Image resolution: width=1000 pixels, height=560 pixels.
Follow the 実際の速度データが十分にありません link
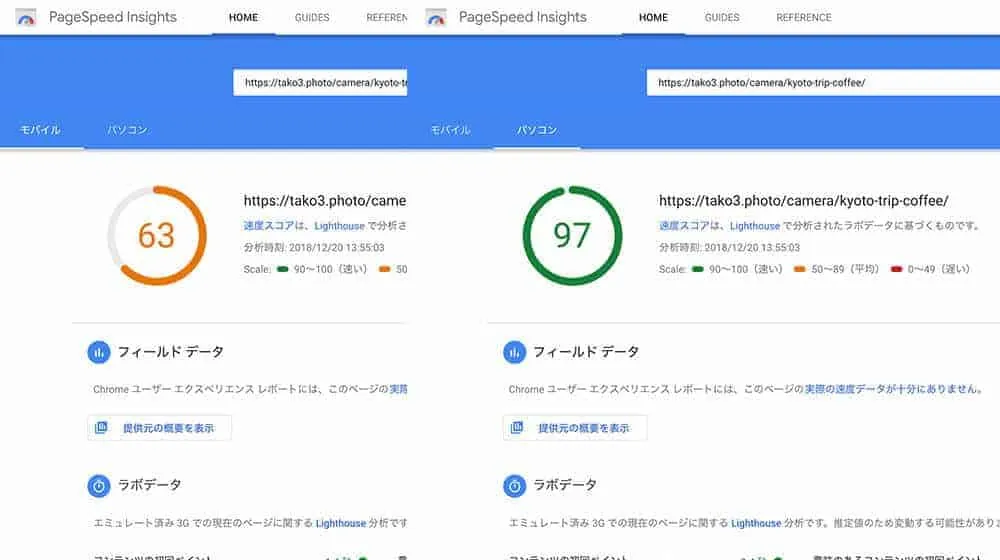point(893,389)
